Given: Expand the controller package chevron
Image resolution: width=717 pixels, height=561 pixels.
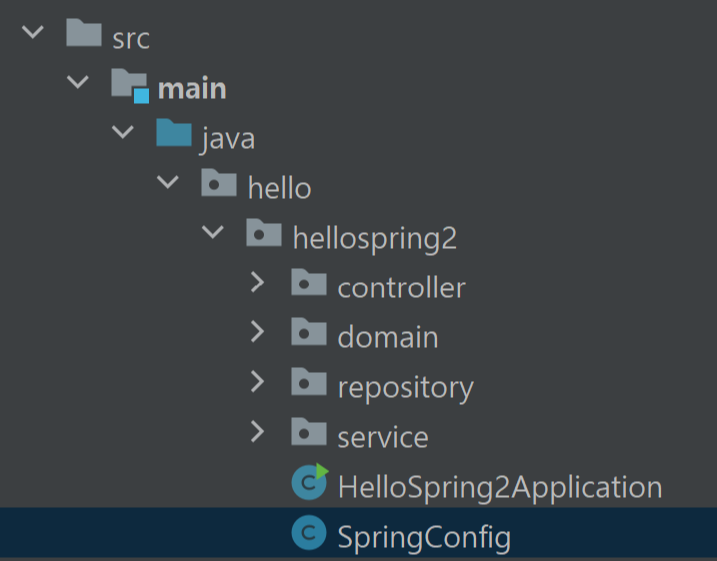Looking at the screenshot, I should (x=258, y=282).
